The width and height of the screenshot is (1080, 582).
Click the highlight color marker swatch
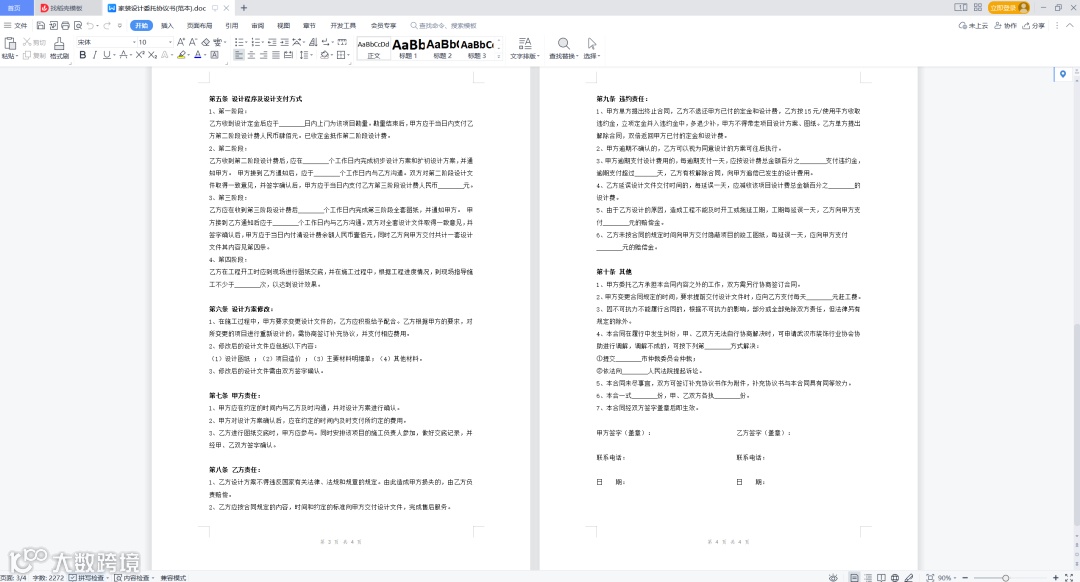(x=180, y=55)
